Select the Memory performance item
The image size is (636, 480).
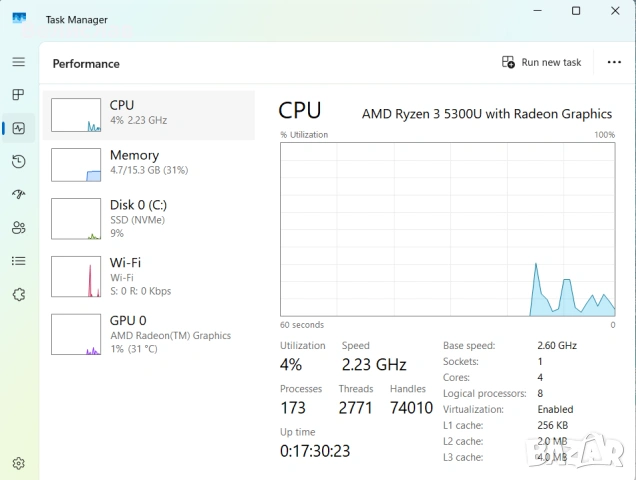(149, 165)
